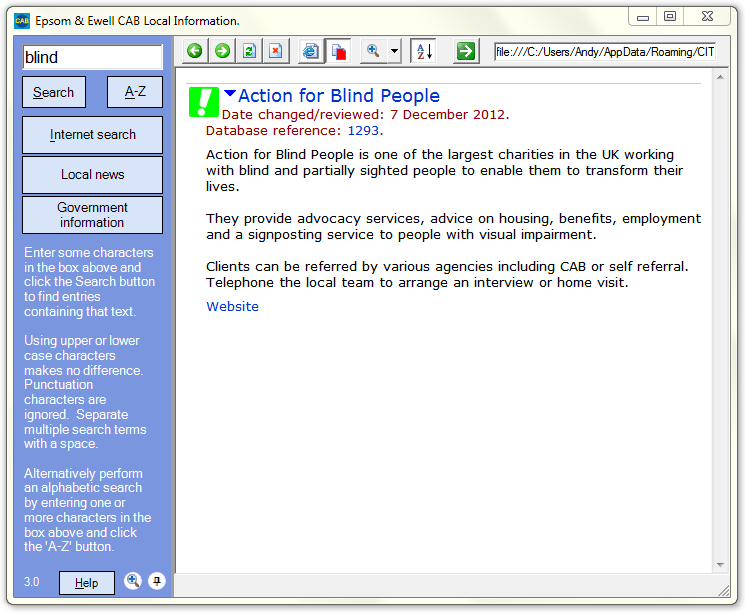Viewport: 745px width, 613px height.
Task: Open Internet search
Action: click(x=93, y=135)
